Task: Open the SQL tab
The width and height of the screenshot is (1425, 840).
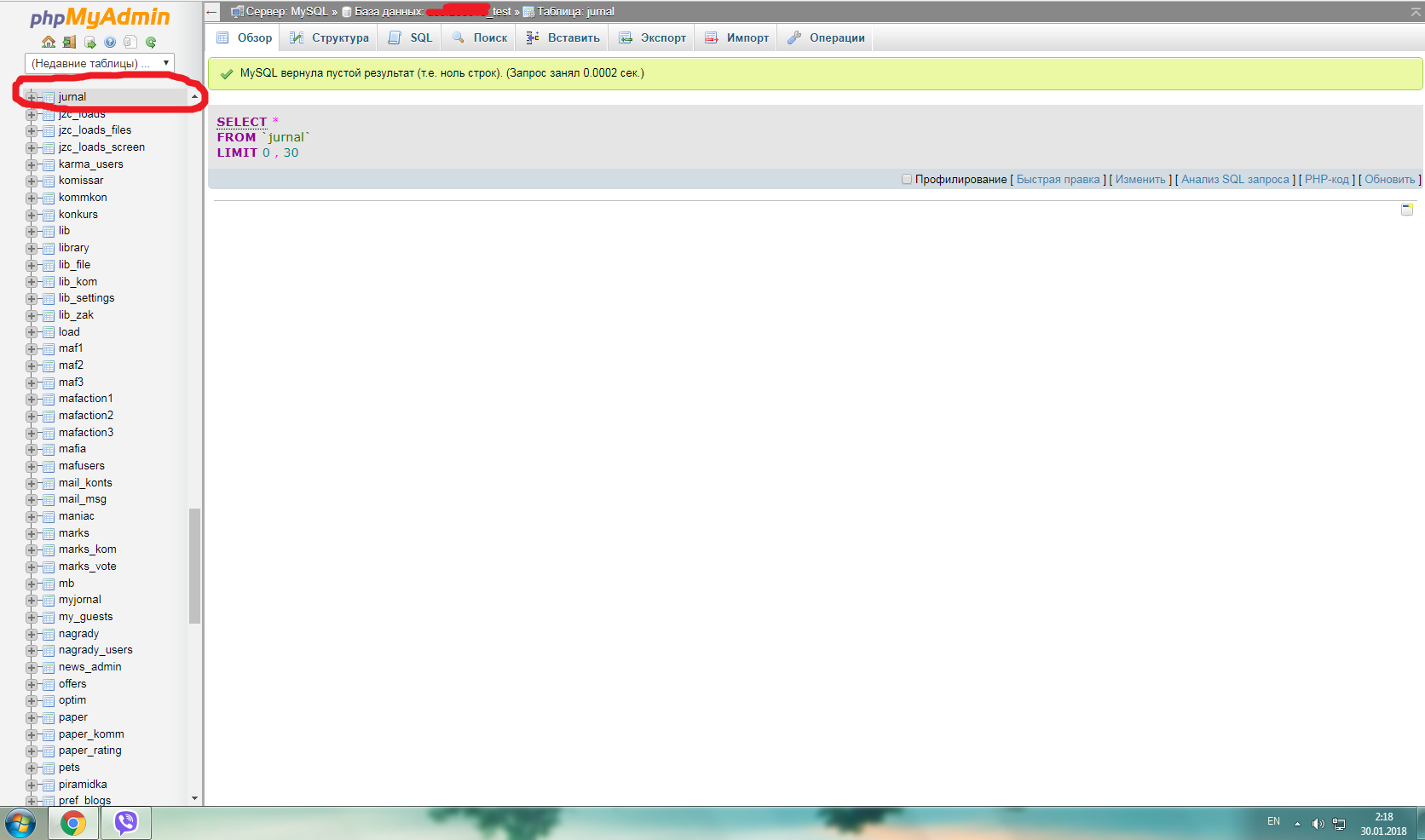Action: coord(410,37)
